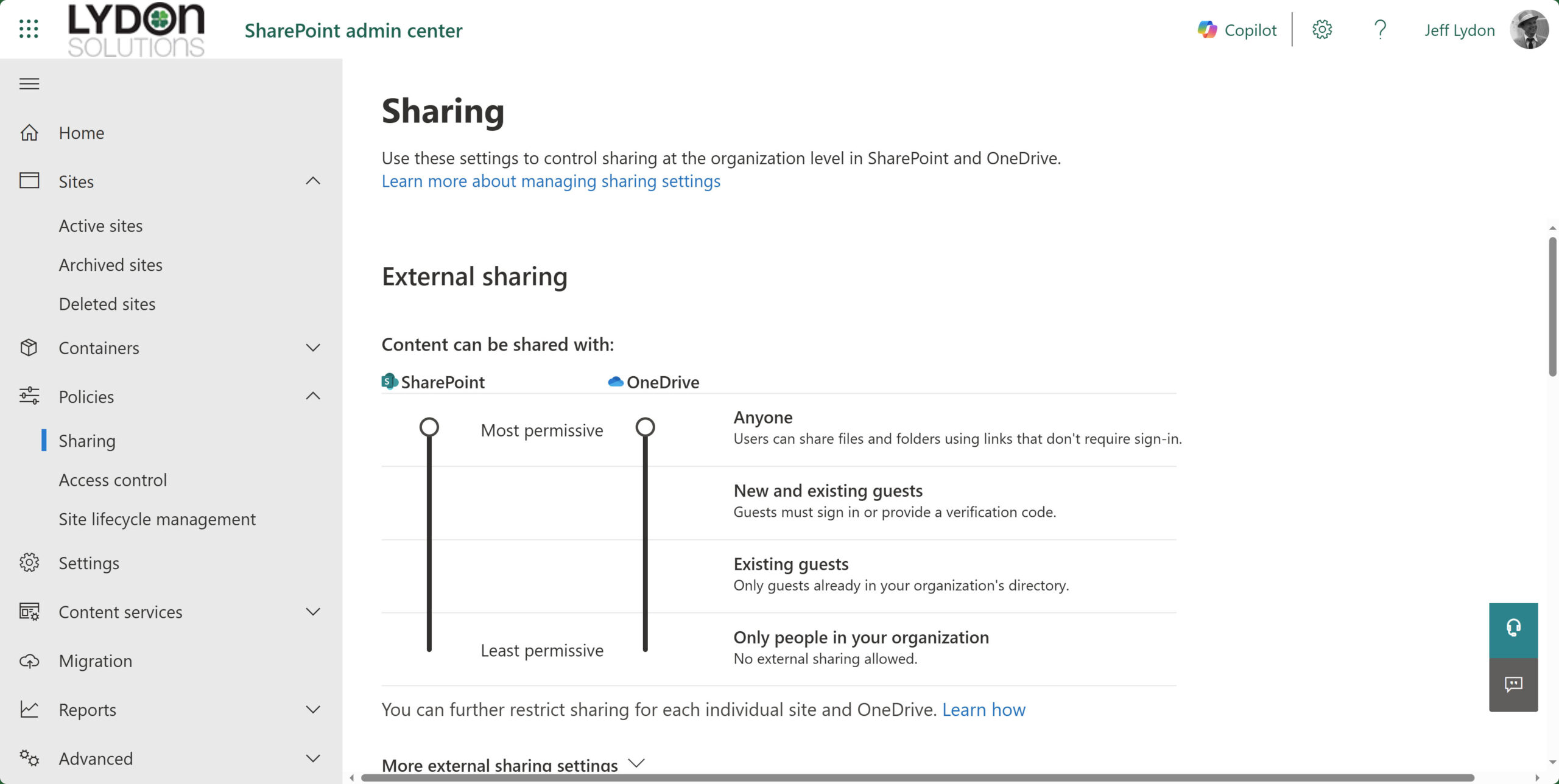The image size is (1559, 784).
Task: Open the Settings navigation item
Action: click(89, 563)
